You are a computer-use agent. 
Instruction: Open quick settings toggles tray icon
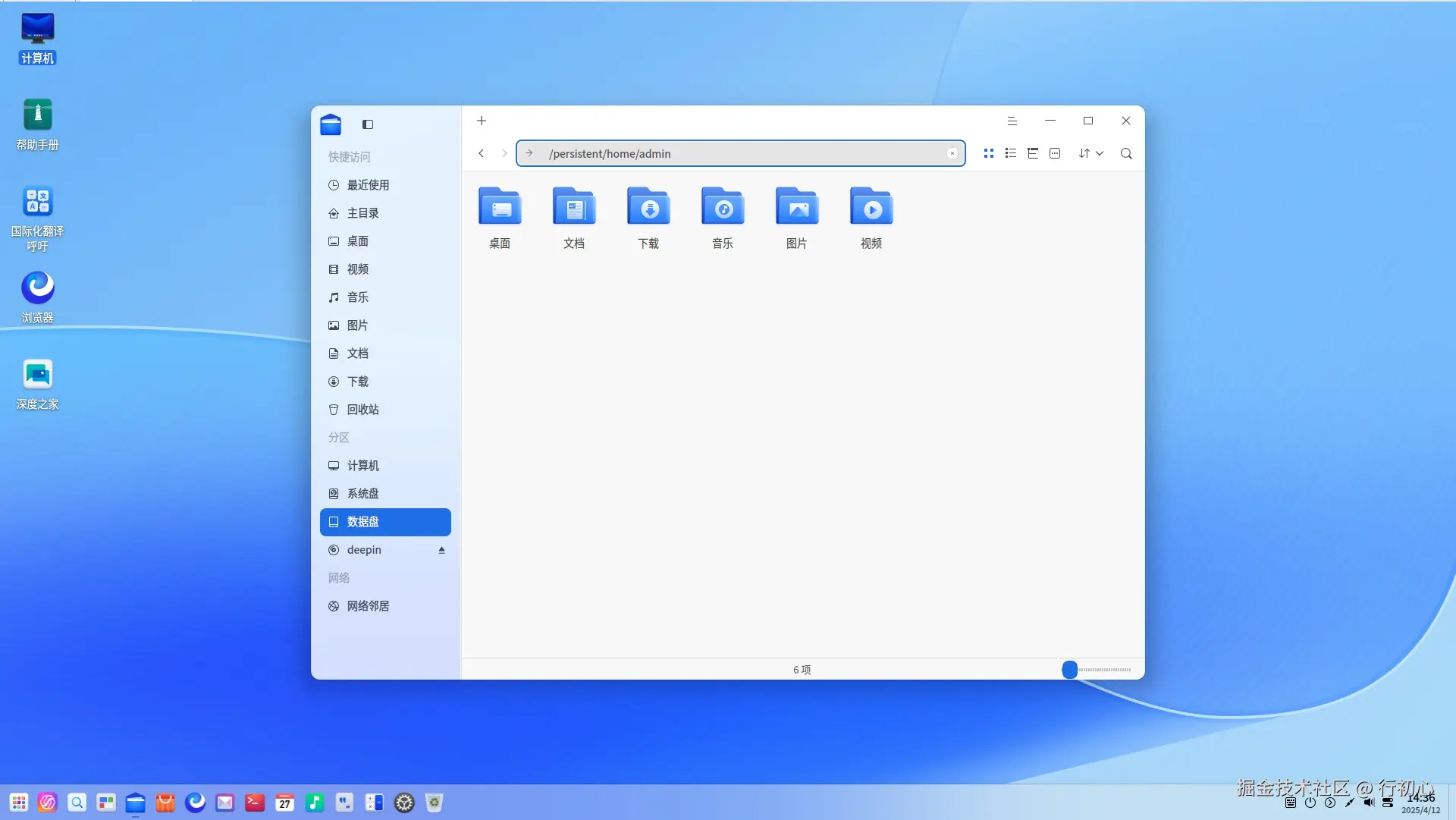[x=1388, y=803]
